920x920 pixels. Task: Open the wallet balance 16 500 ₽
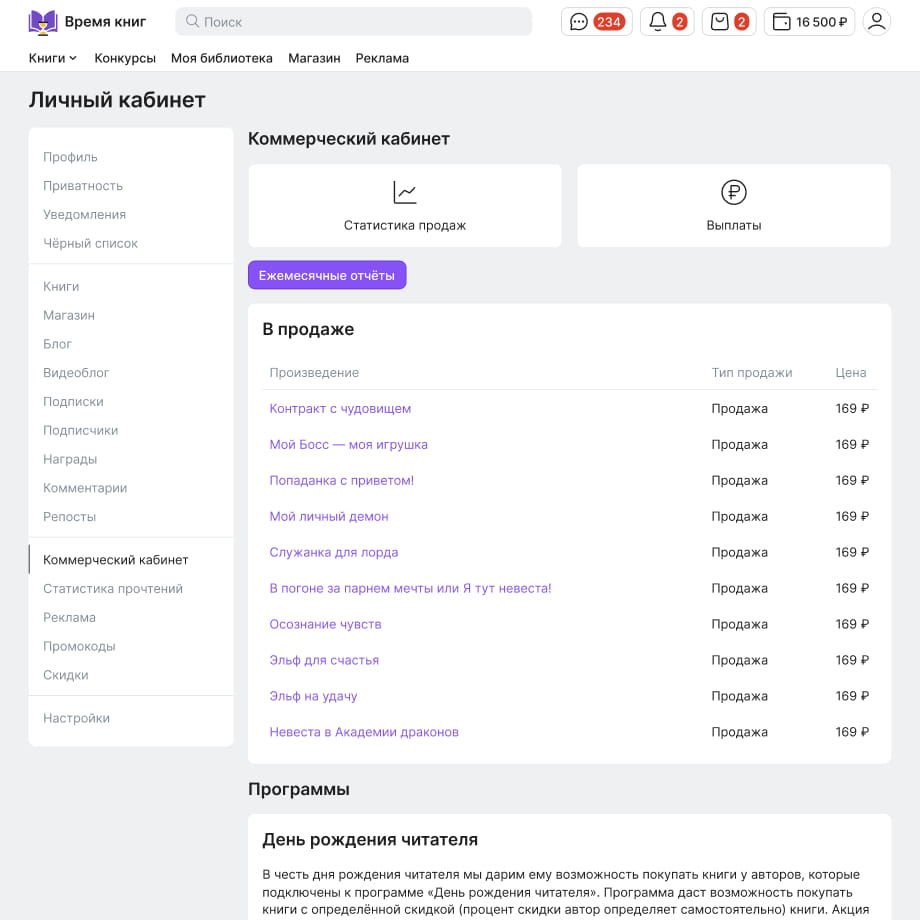(809, 22)
